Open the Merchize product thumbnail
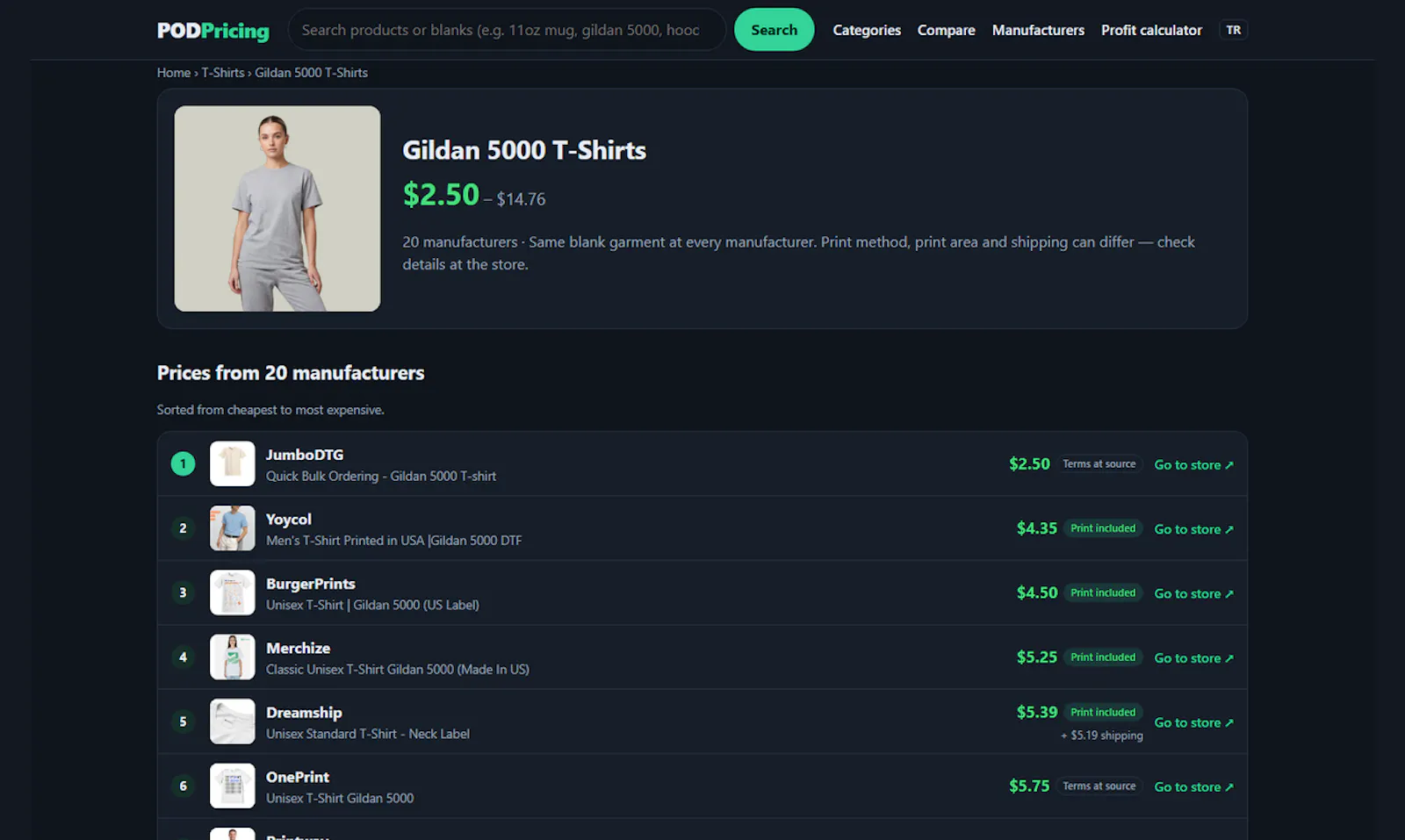The width and height of the screenshot is (1405, 840). click(x=233, y=657)
